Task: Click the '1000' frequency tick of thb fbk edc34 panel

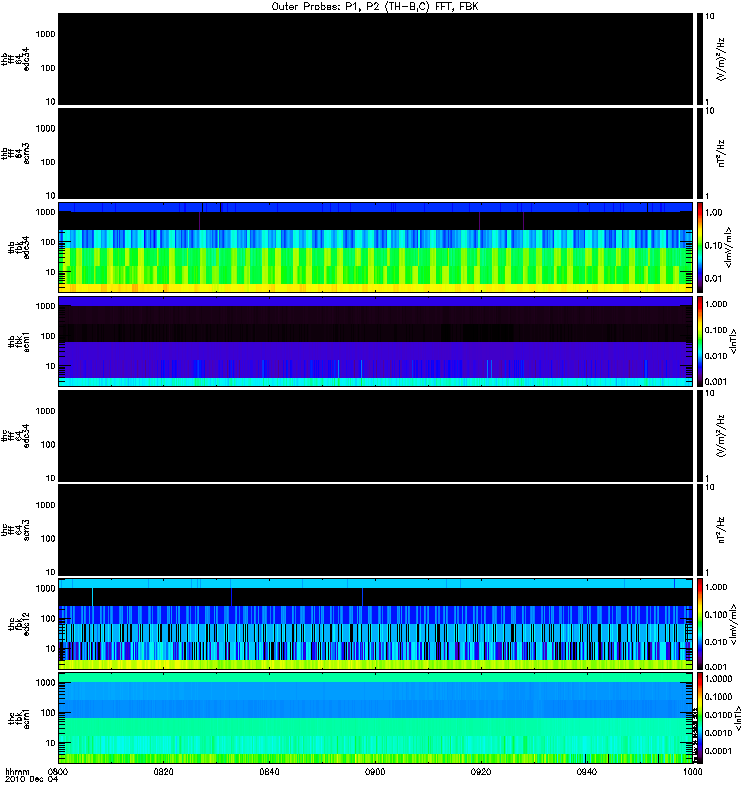Action: [x=45, y=212]
